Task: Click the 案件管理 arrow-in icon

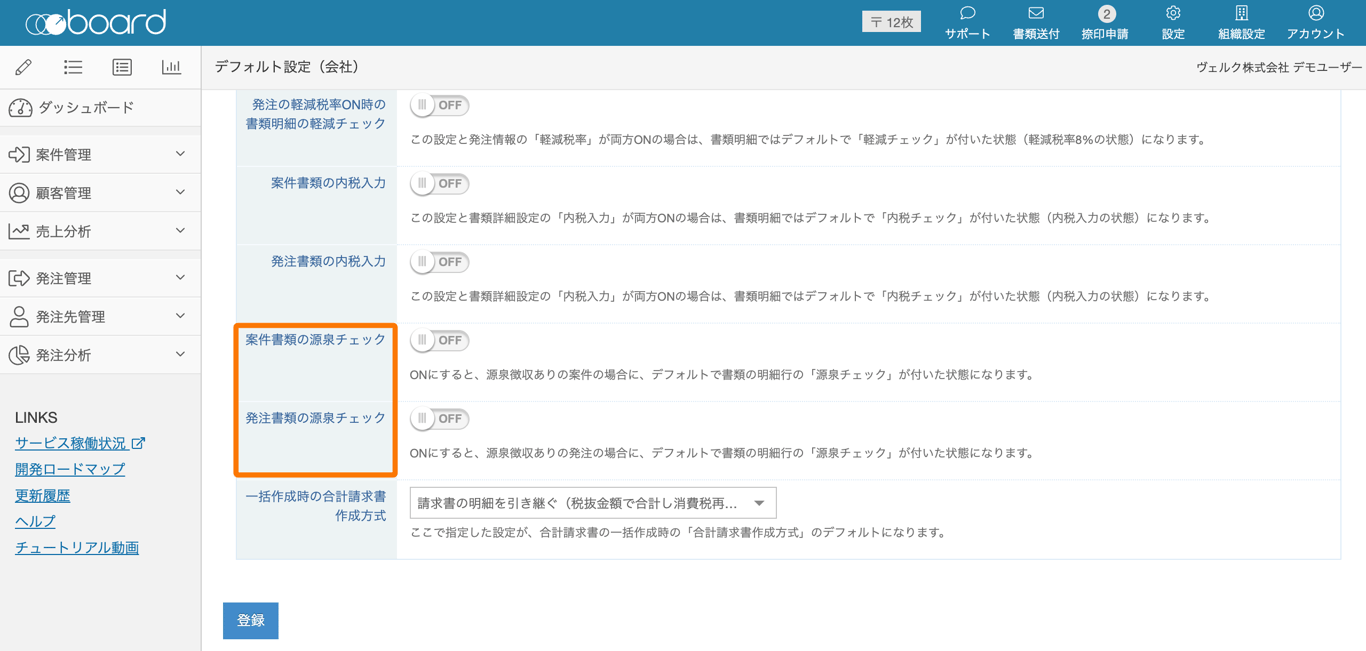Action: 19,155
